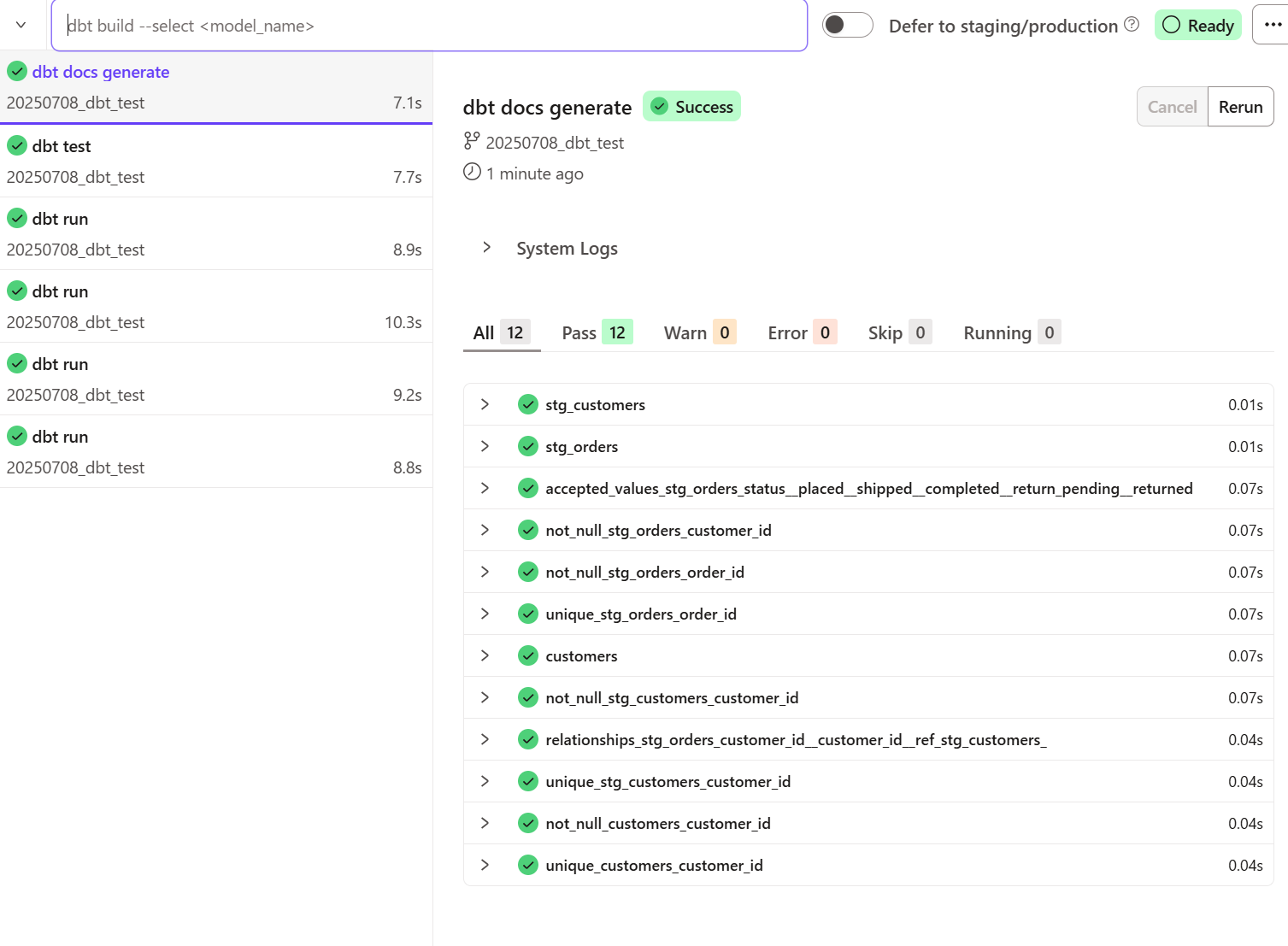The height and width of the screenshot is (946, 1288).
Task: Open the three-dots more options menu
Action: click(x=1272, y=25)
